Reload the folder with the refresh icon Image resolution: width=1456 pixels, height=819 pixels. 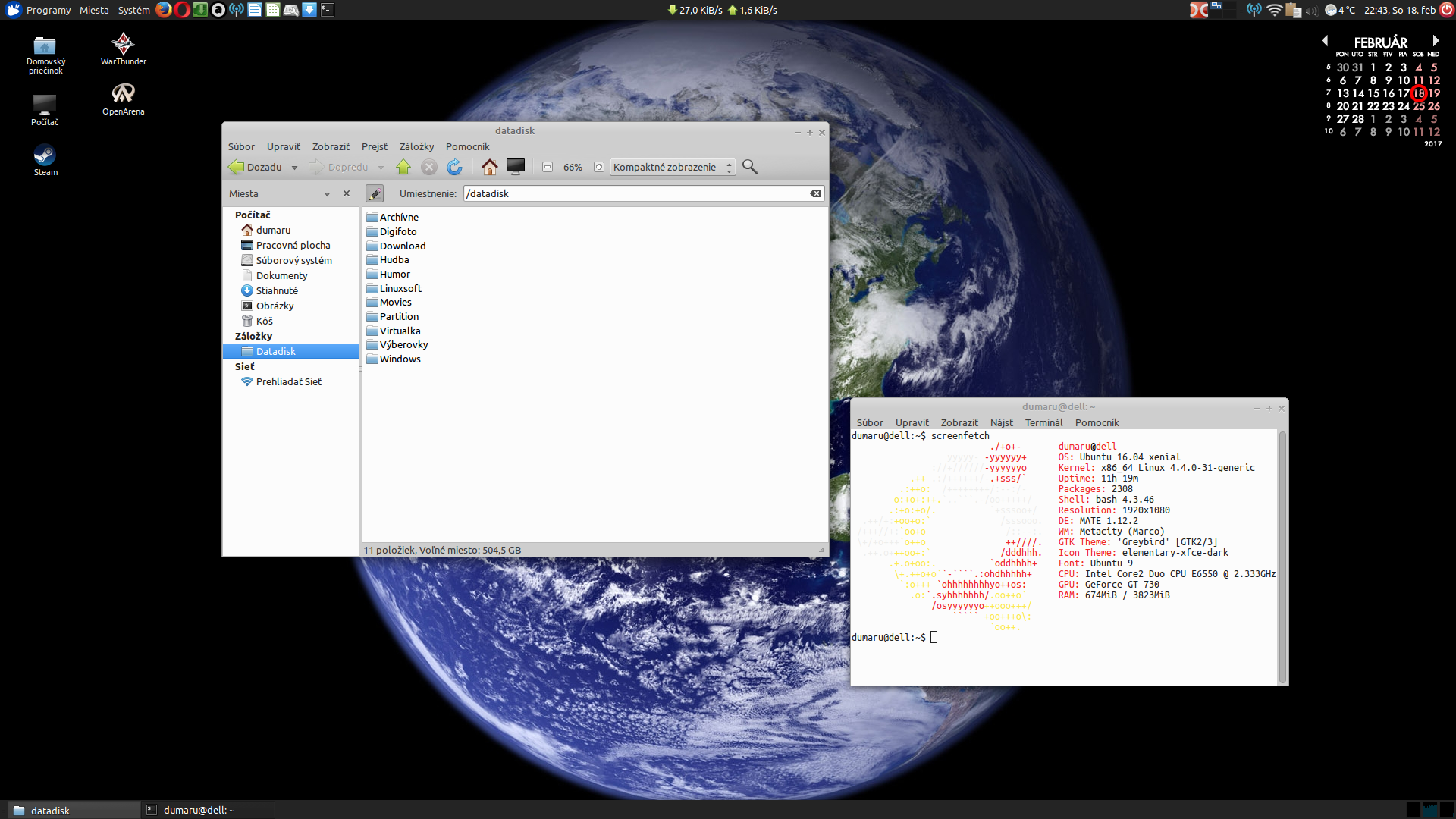click(454, 167)
